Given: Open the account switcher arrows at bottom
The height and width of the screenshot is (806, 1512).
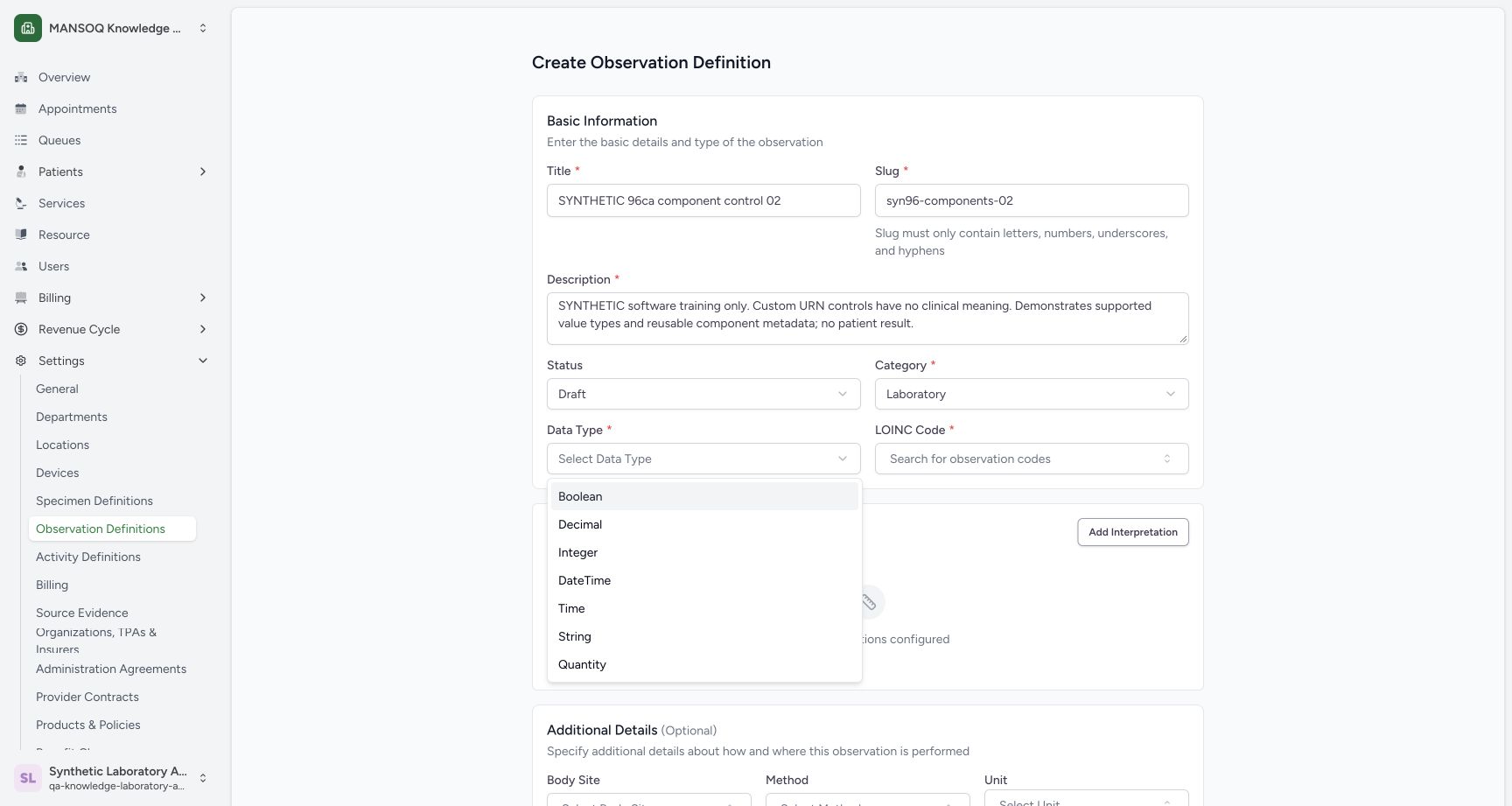Looking at the screenshot, I should click(x=203, y=777).
